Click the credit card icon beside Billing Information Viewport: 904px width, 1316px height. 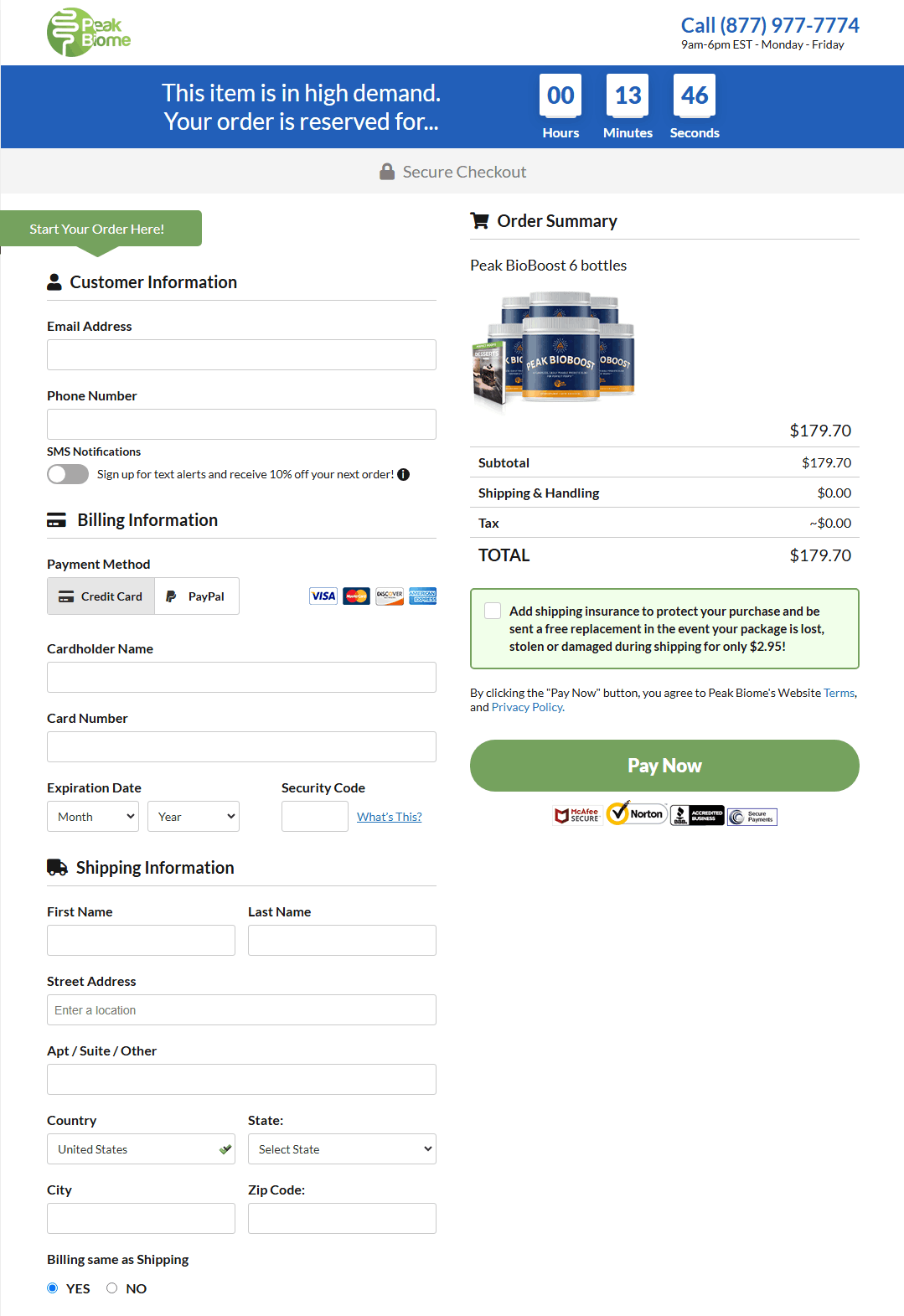[56, 519]
